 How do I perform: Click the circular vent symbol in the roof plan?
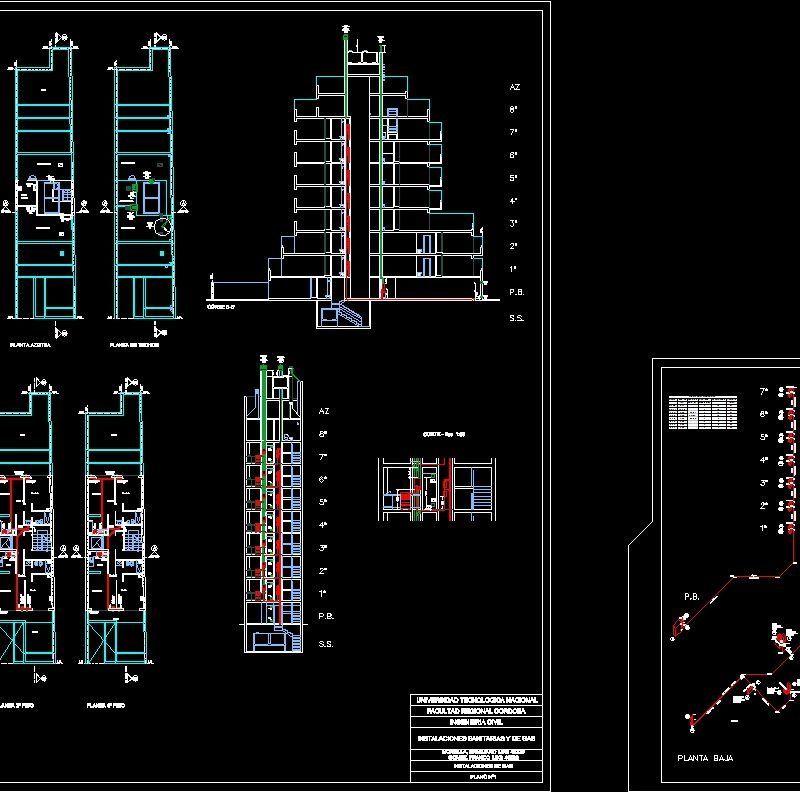pos(162,227)
